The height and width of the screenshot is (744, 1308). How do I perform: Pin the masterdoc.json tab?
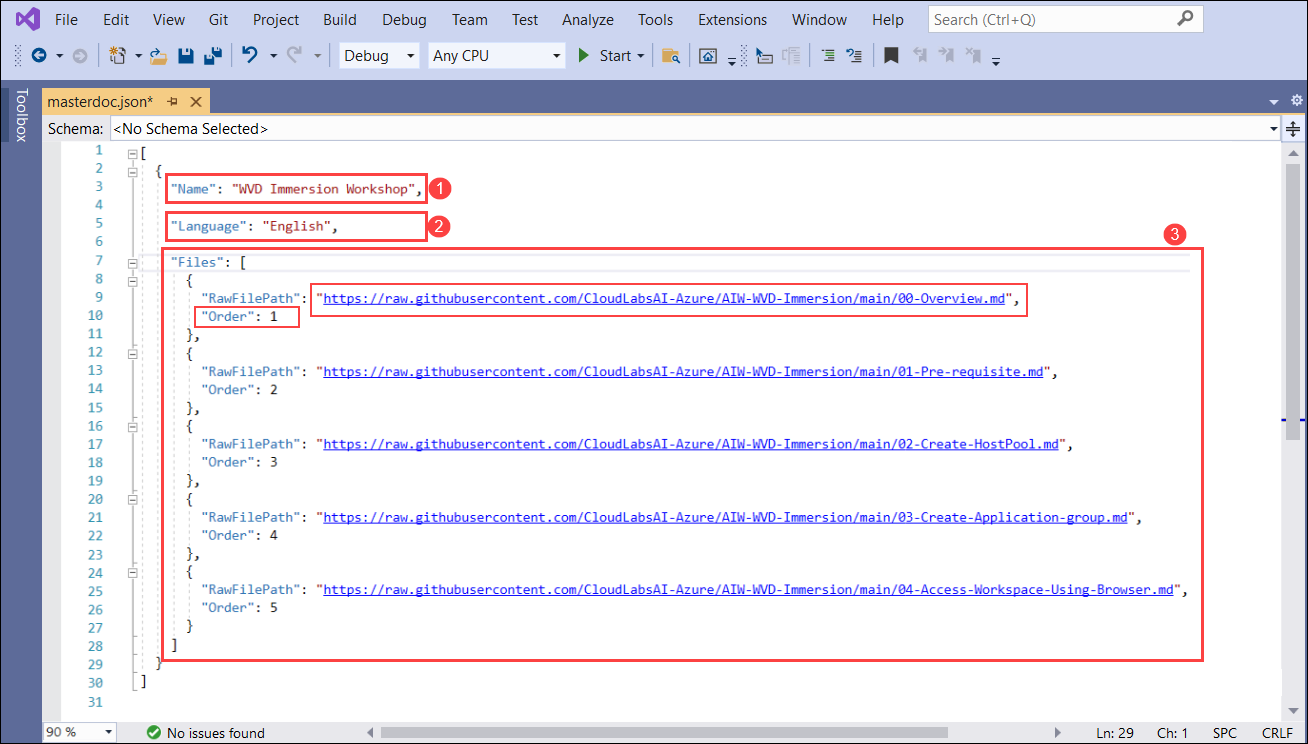point(172,101)
